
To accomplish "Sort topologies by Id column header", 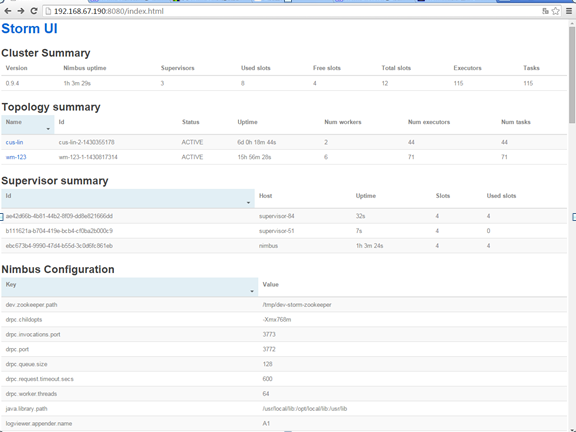I will point(61,122).
